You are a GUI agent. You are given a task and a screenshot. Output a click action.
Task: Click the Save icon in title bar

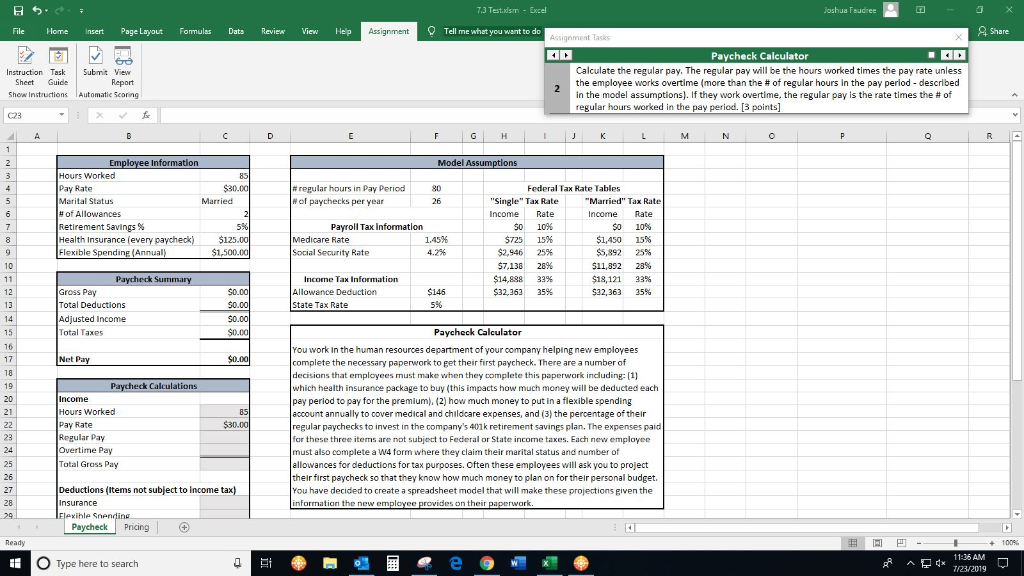click(18, 10)
